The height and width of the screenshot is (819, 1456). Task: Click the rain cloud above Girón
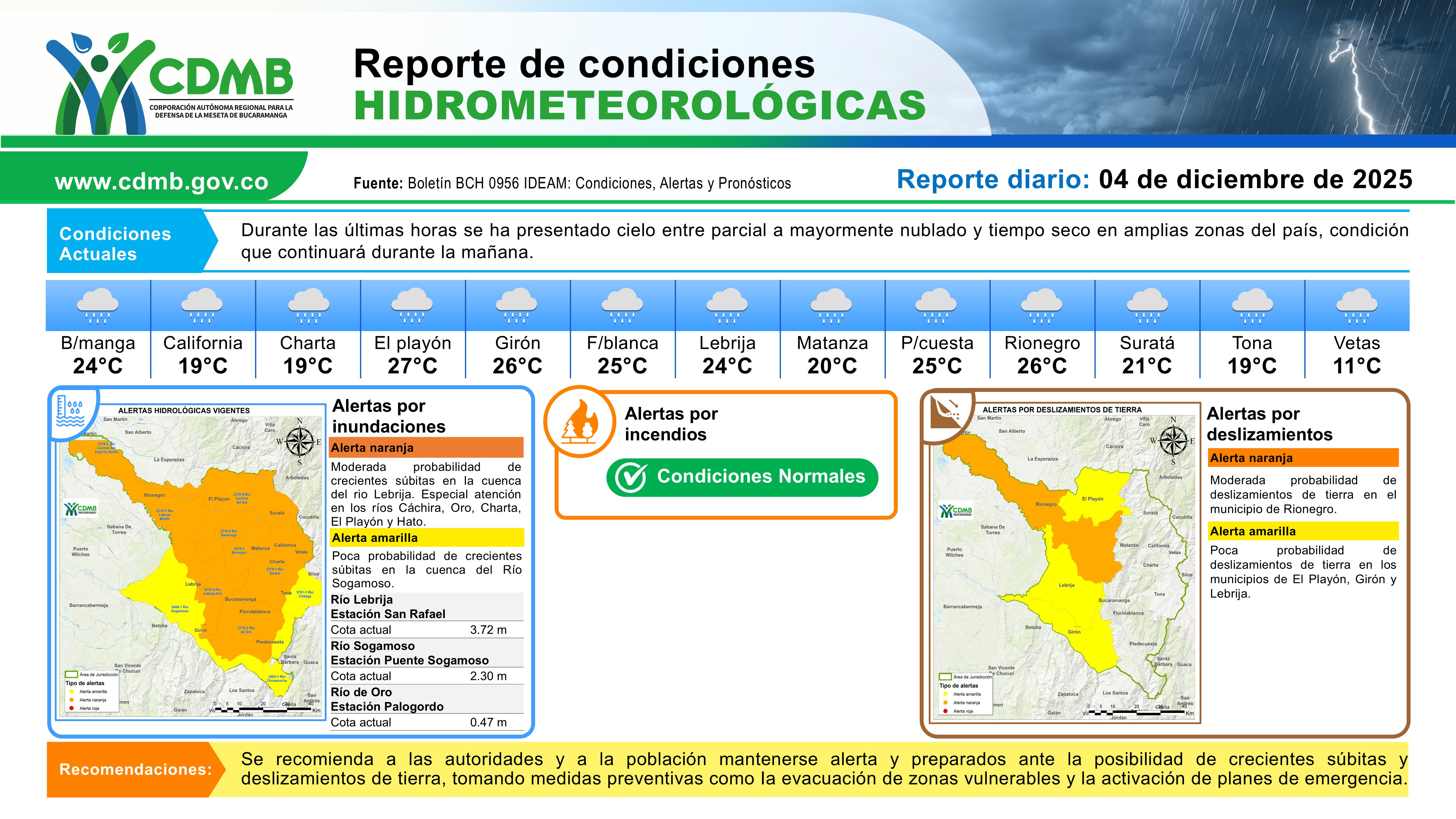(517, 306)
